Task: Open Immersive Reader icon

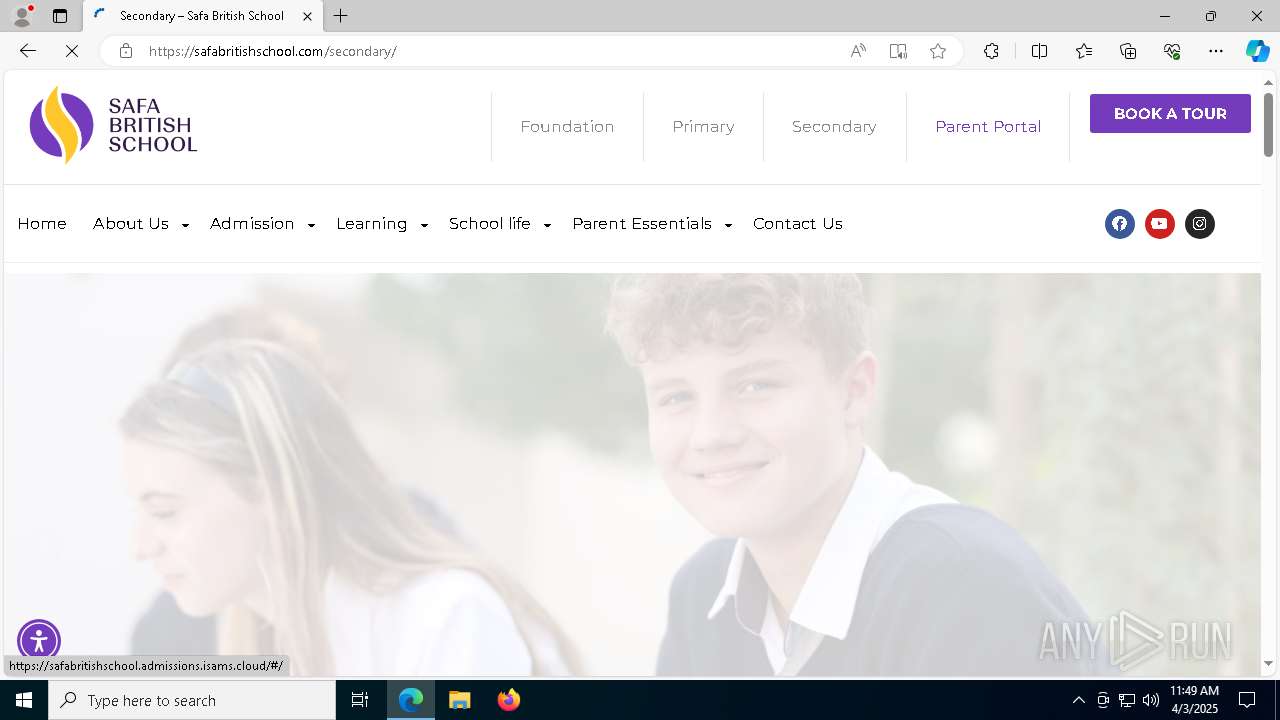Action: coord(898,51)
